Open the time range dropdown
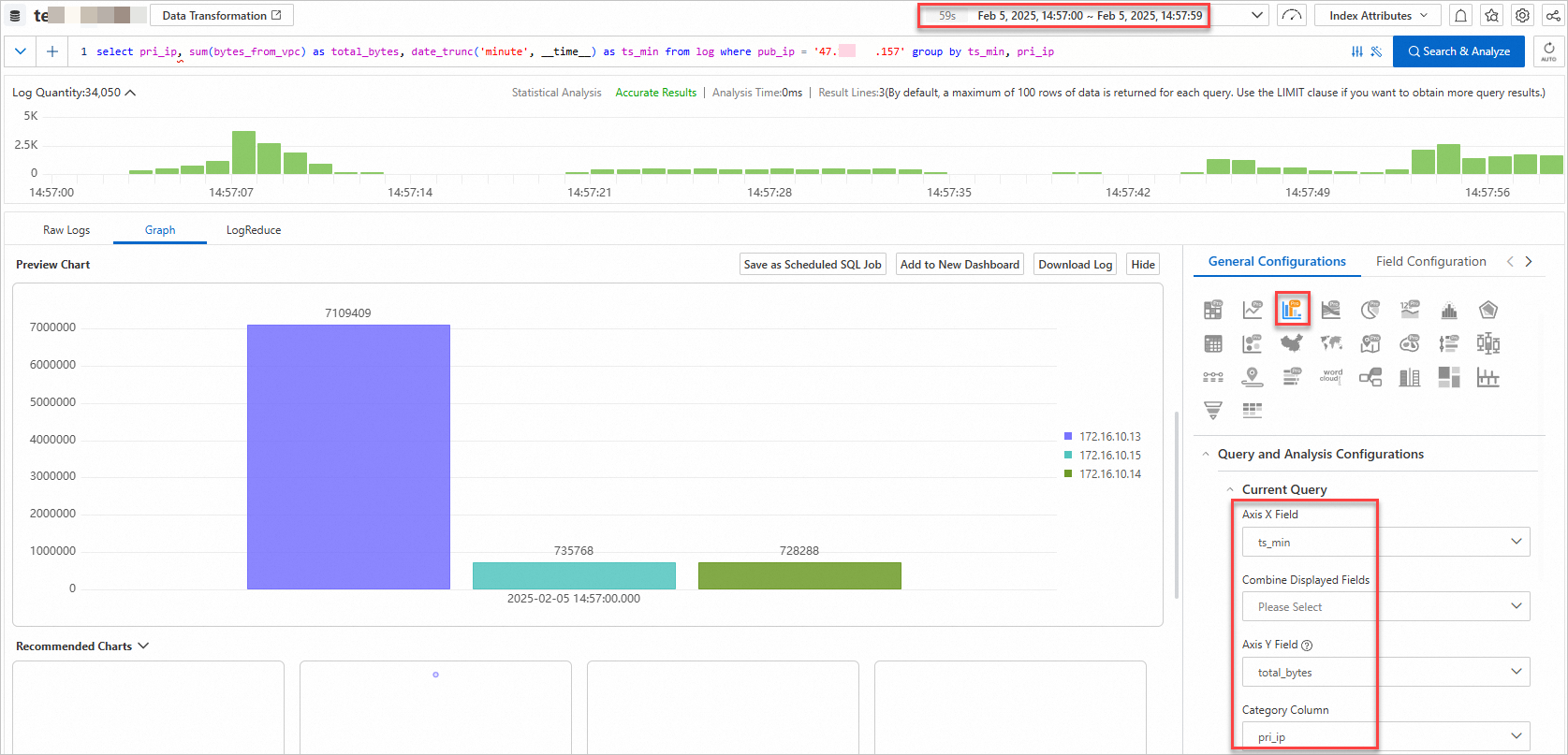Screen dimensions: 1568x755 [1258, 16]
